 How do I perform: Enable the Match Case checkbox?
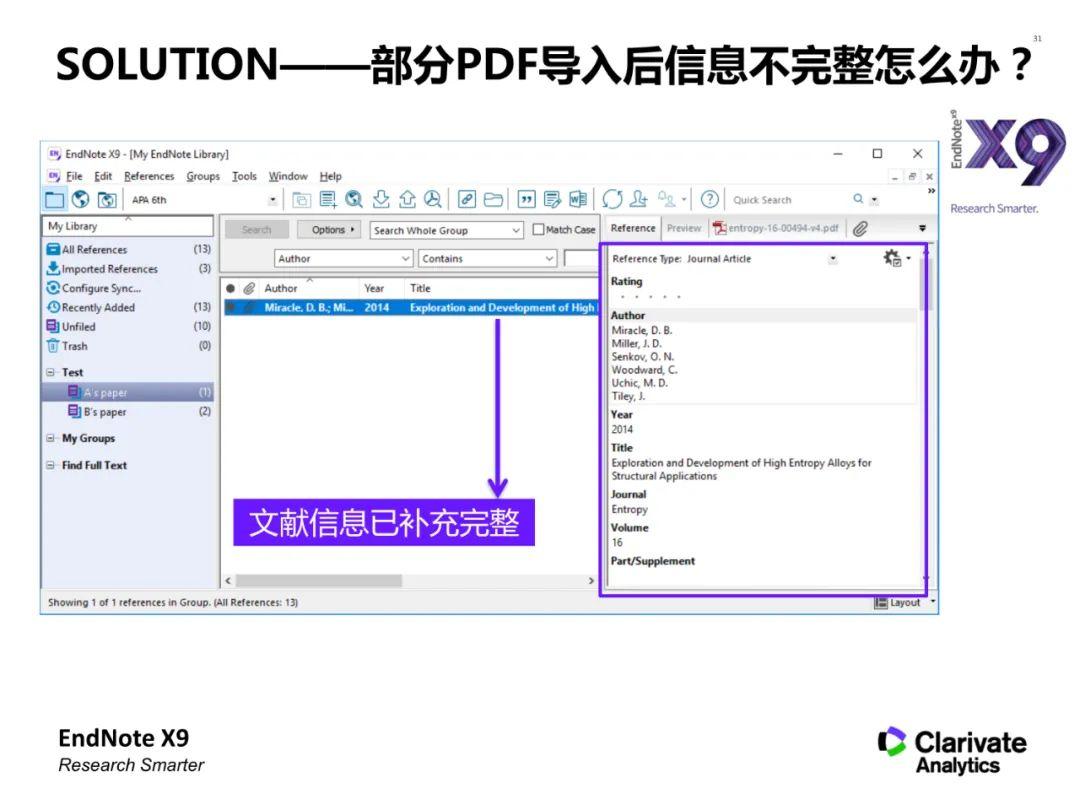[537, 229]
